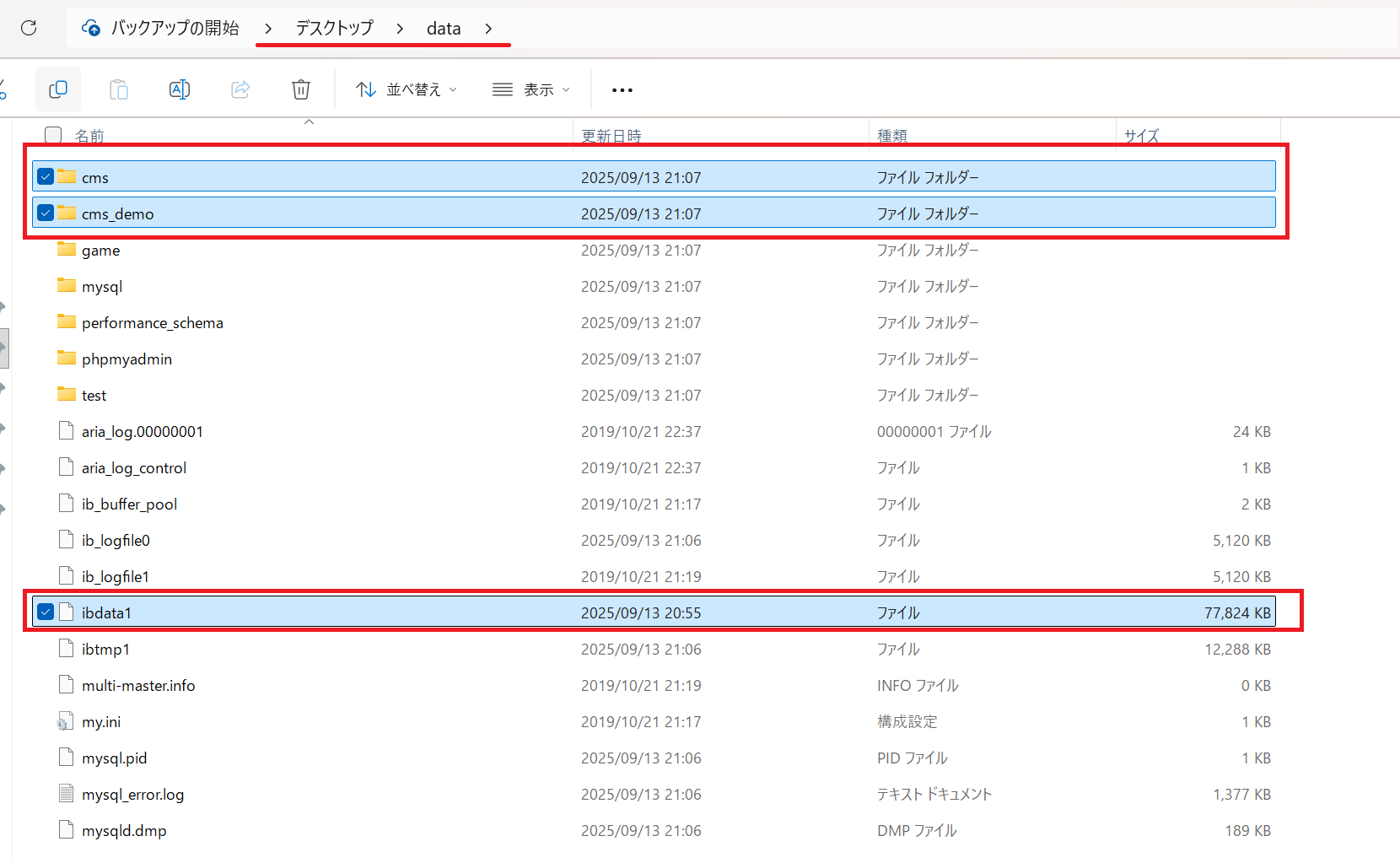Uncheck the cms folder checkbox
Image resolution: width=1400 pixels, height=863 pixels.
[46, 176]
